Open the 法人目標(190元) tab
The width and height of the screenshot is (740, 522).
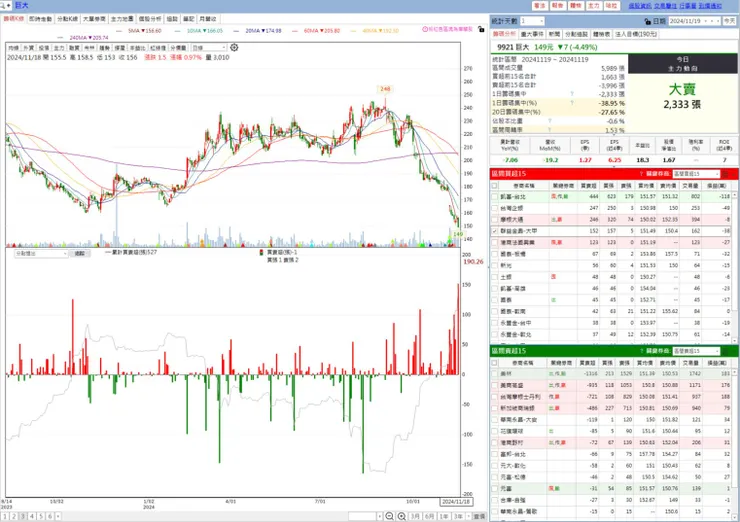pos(637,34)
